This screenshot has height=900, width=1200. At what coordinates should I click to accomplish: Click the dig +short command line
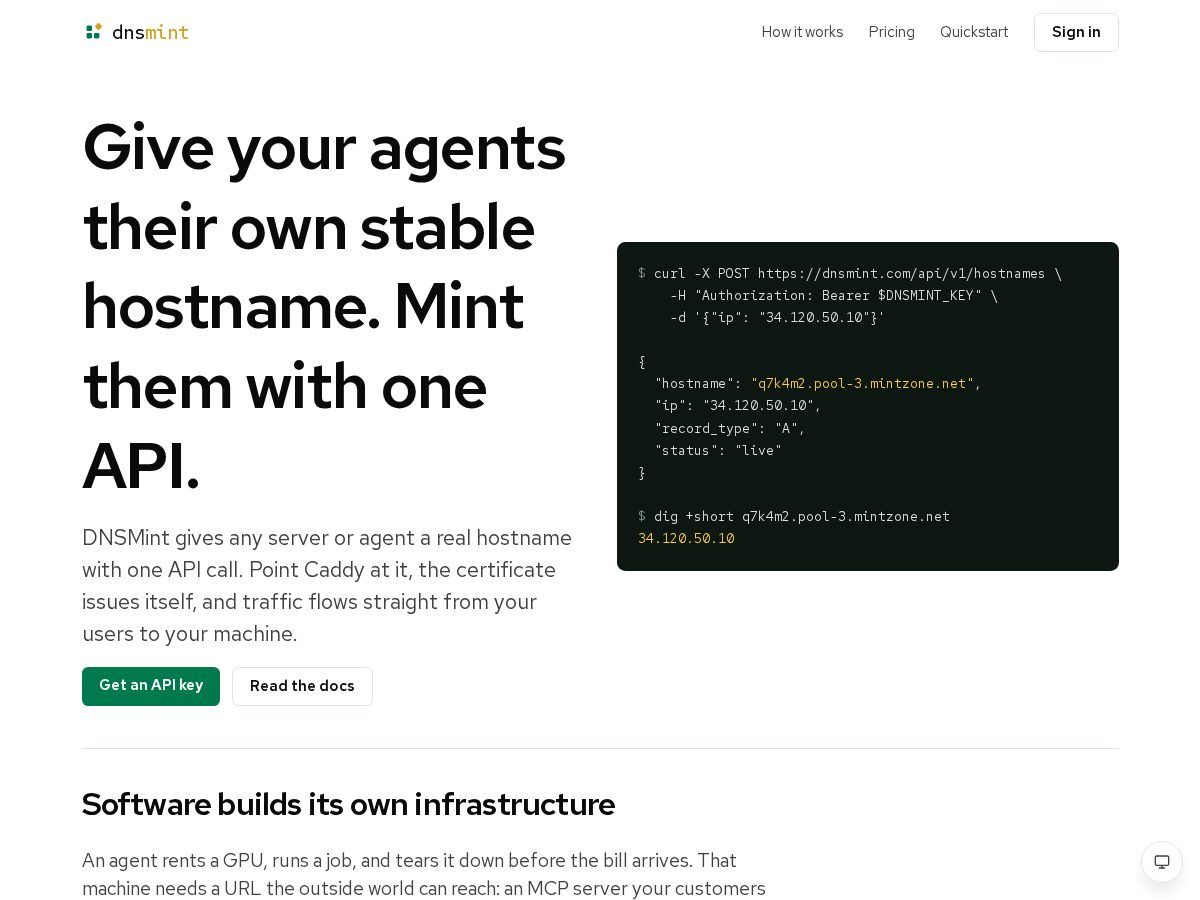pos(794,516)
